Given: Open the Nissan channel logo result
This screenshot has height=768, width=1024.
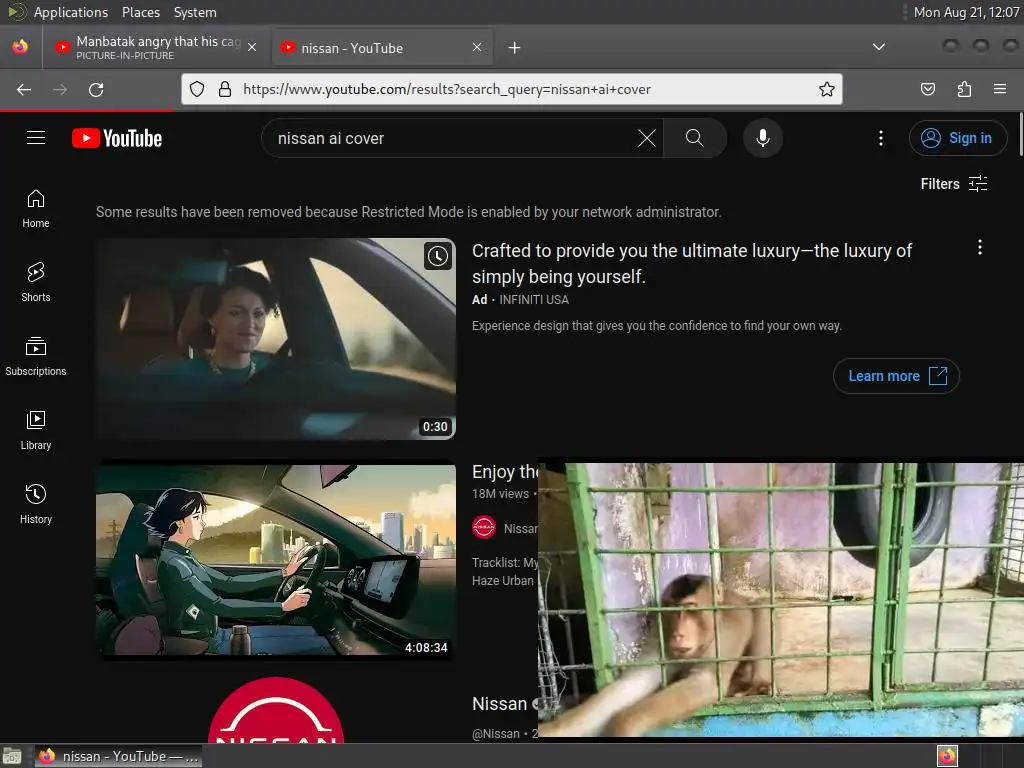Looking at the screenshot, I should (276, 709).
